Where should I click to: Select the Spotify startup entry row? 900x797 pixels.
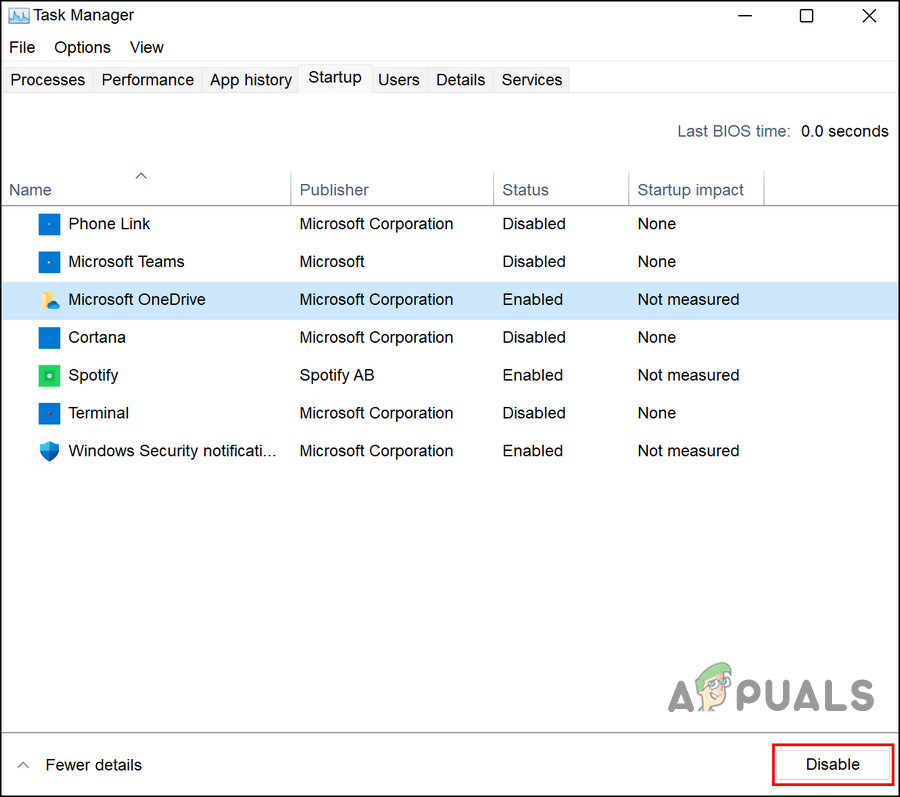click(x=200, y=375)
